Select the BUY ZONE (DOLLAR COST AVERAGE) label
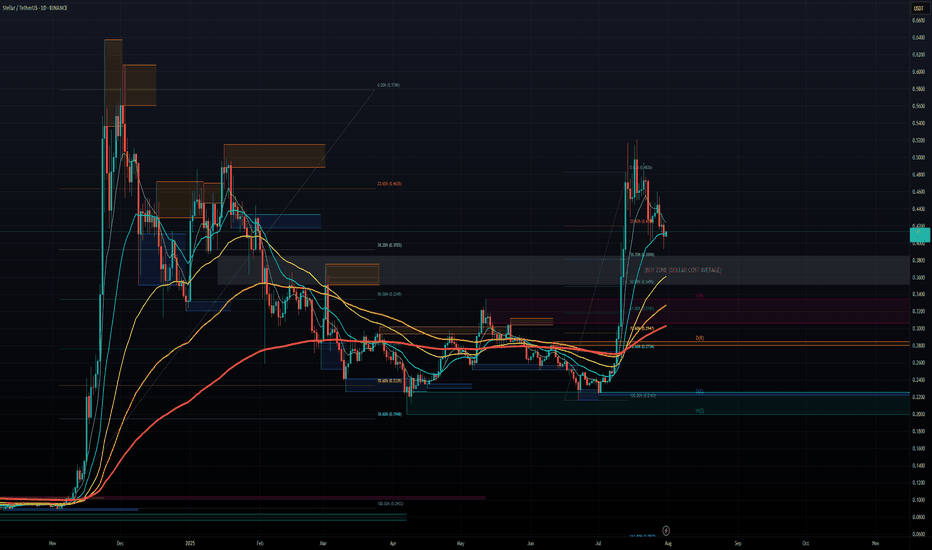Screen dimensions: 932x550 683,271
